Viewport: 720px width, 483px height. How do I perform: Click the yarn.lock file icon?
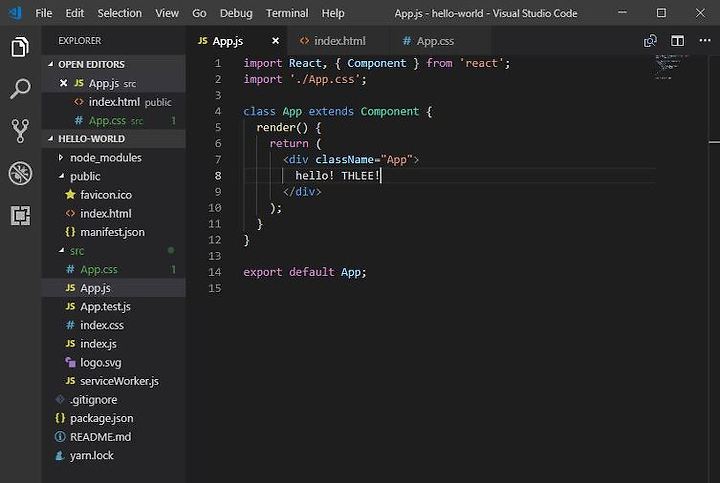click(x=60, y=455)
